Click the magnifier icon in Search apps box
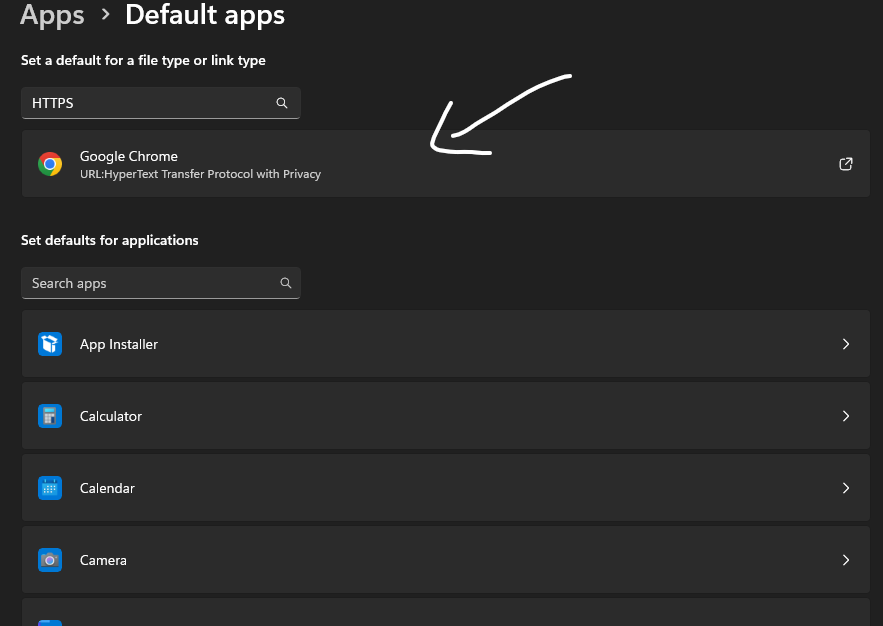 286,283
